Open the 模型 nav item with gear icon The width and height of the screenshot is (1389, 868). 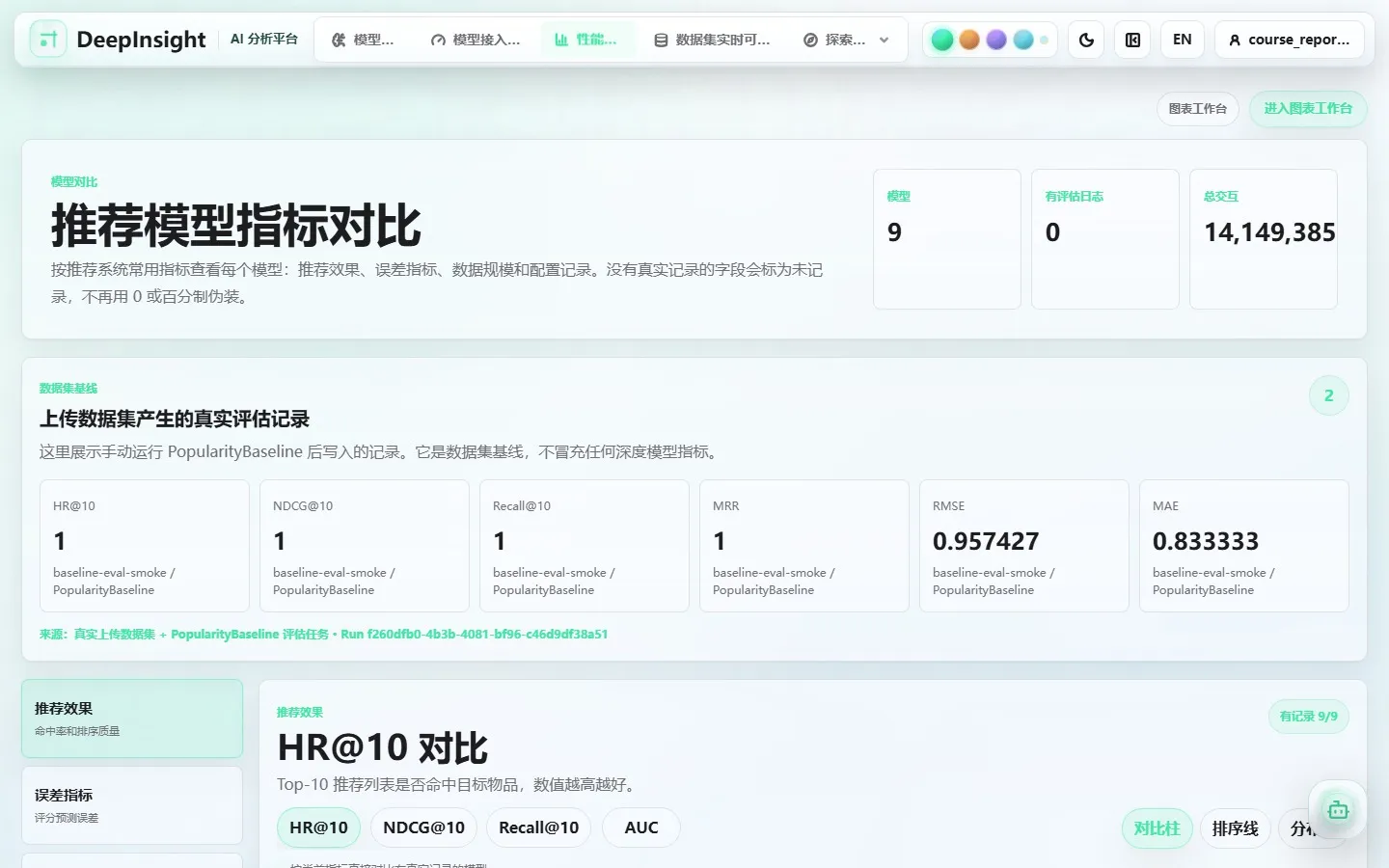coord(363,40)
